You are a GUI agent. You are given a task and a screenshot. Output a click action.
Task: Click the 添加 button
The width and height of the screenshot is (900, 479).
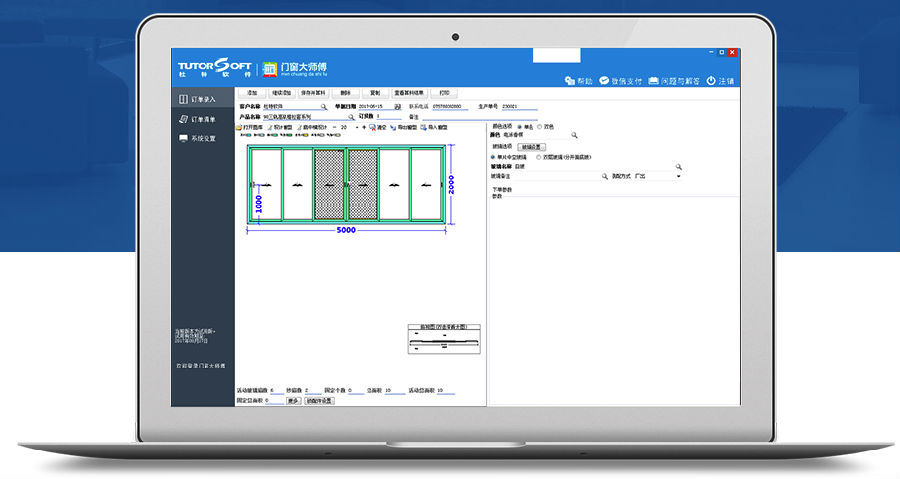click(251, 93)
